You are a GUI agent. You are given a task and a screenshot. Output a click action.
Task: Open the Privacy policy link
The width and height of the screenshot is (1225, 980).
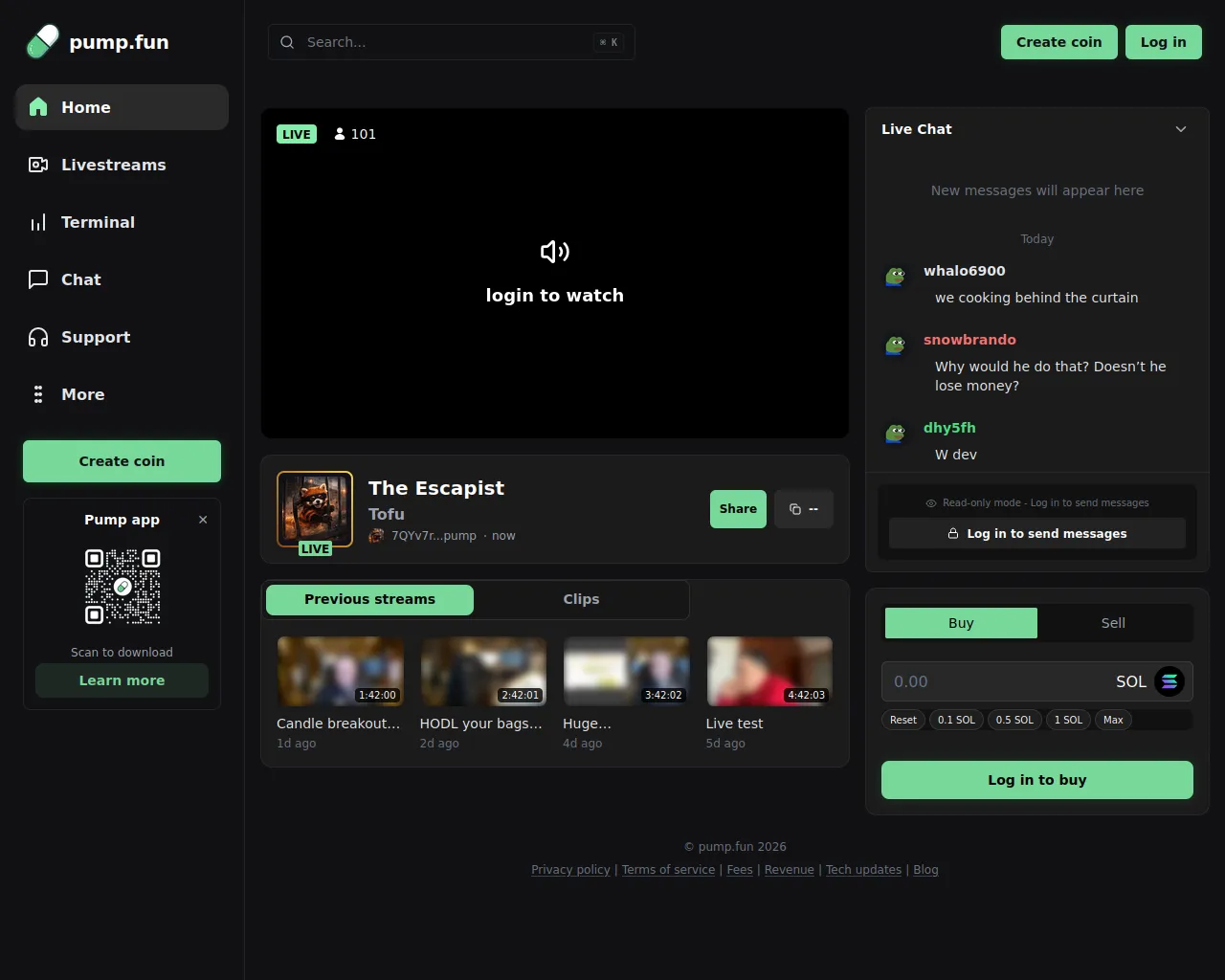pyautogui.click(x=570, y=870)
